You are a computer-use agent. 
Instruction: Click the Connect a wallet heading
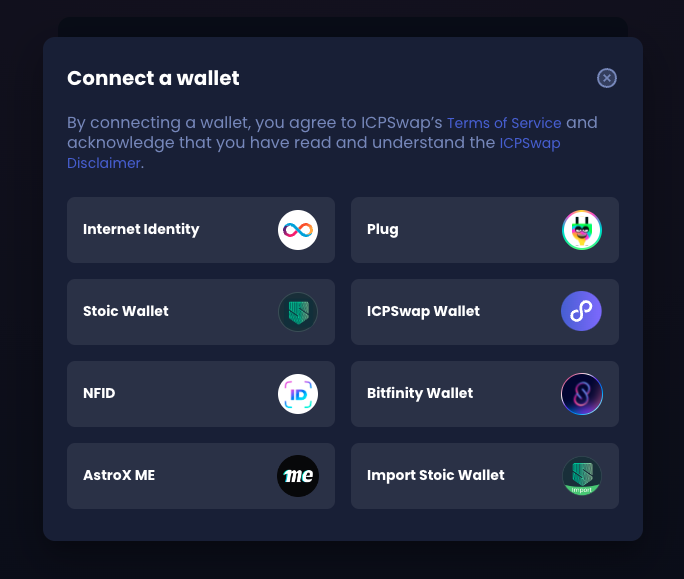pos(153,78)
